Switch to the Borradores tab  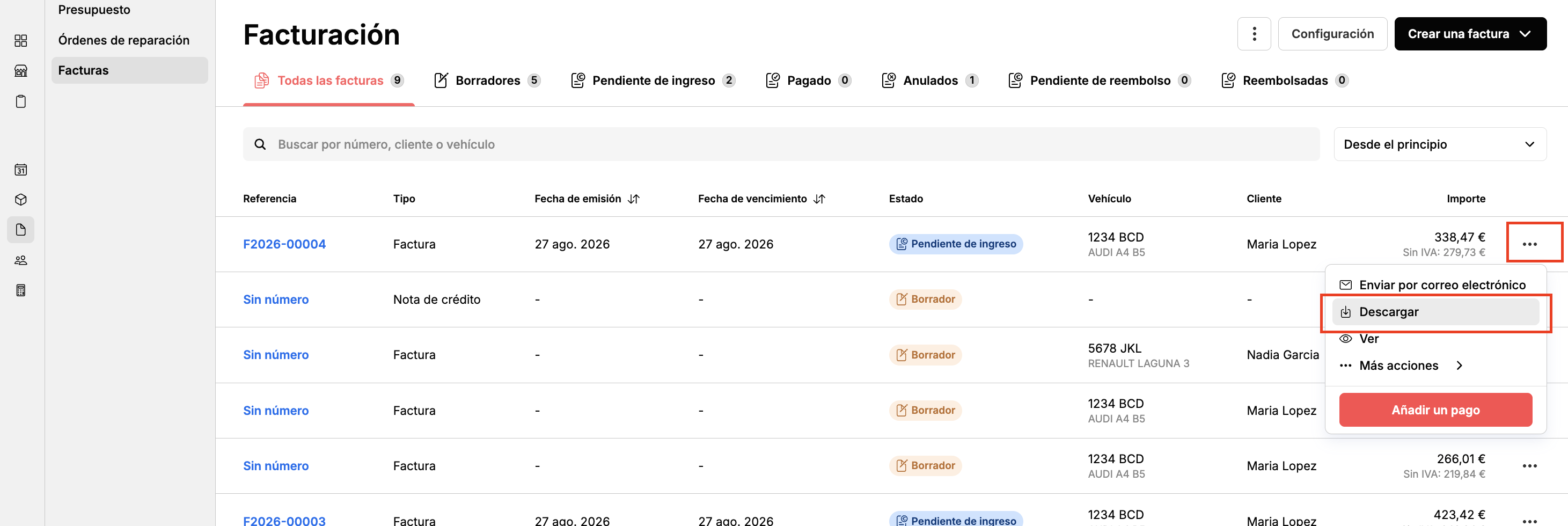(x=487, y=81)
